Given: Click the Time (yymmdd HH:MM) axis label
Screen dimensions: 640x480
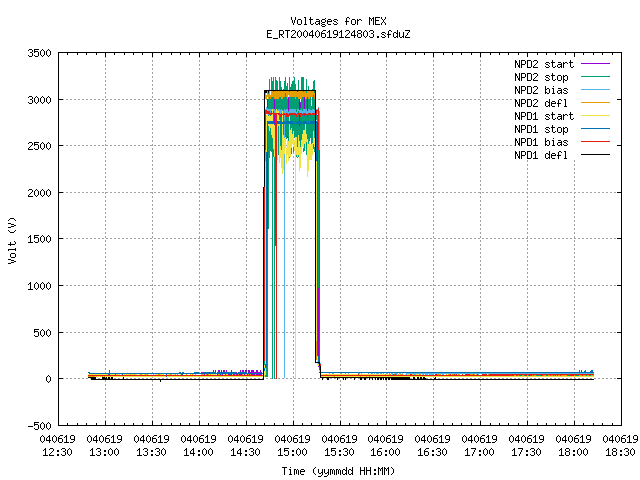Looking at the screenshot, I should tap(338, 471).
